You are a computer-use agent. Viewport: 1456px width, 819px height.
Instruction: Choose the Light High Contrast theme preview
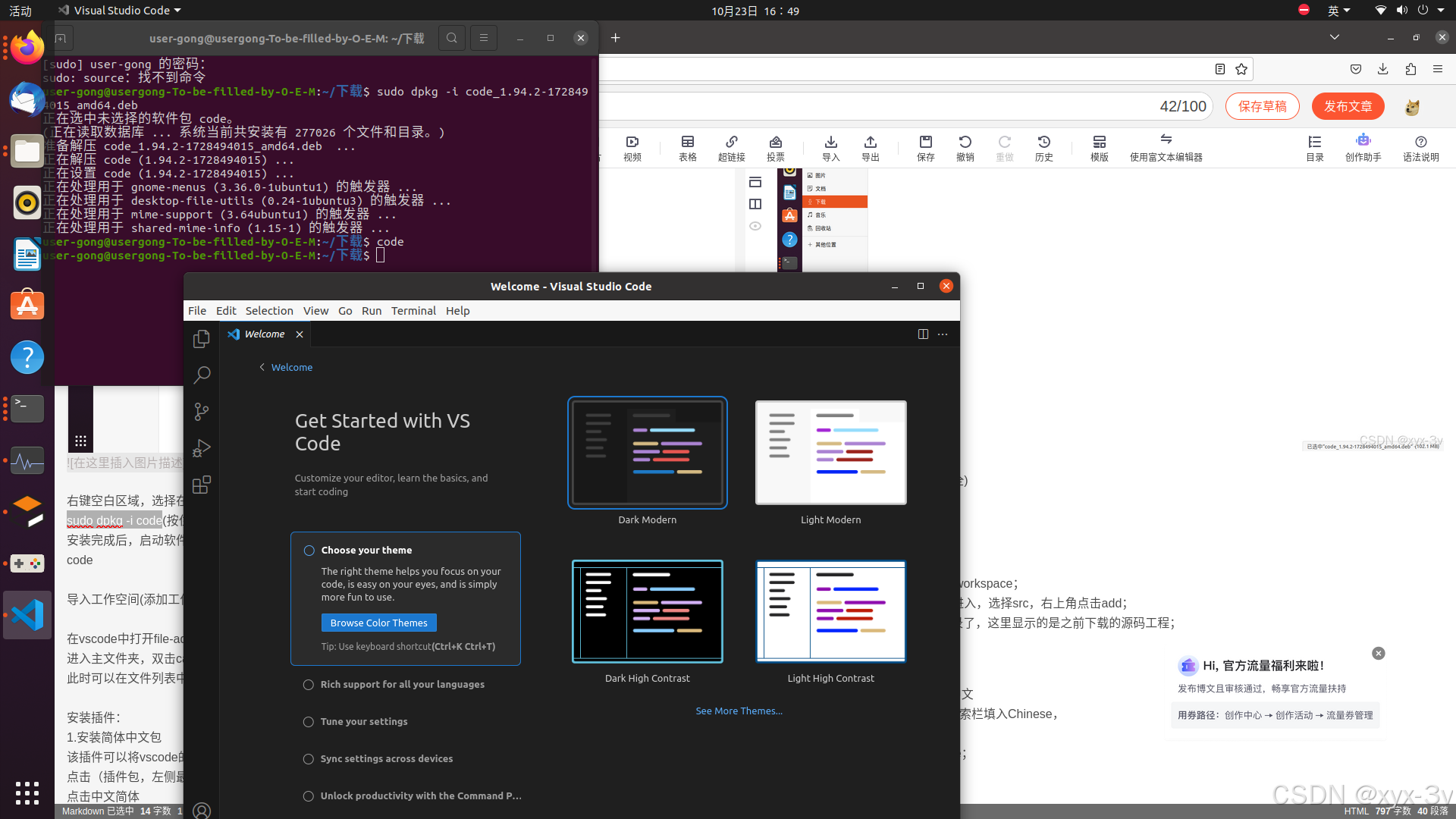coord(831,612)
